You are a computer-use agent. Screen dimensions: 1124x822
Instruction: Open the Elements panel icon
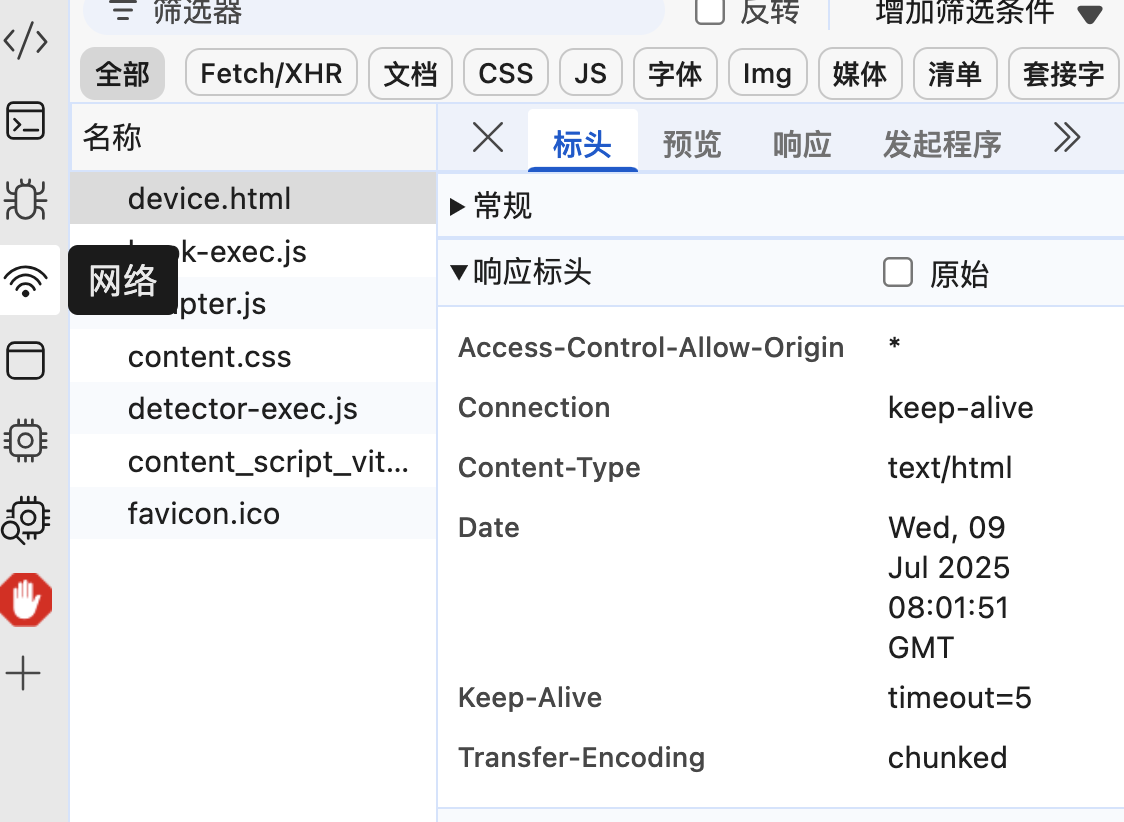[26, 42]
